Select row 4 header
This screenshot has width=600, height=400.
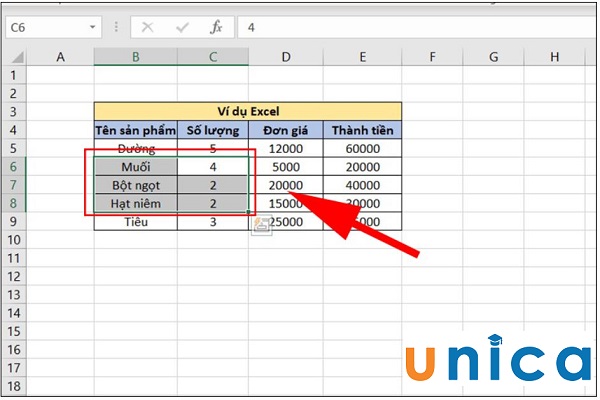[x=14, y=130]
